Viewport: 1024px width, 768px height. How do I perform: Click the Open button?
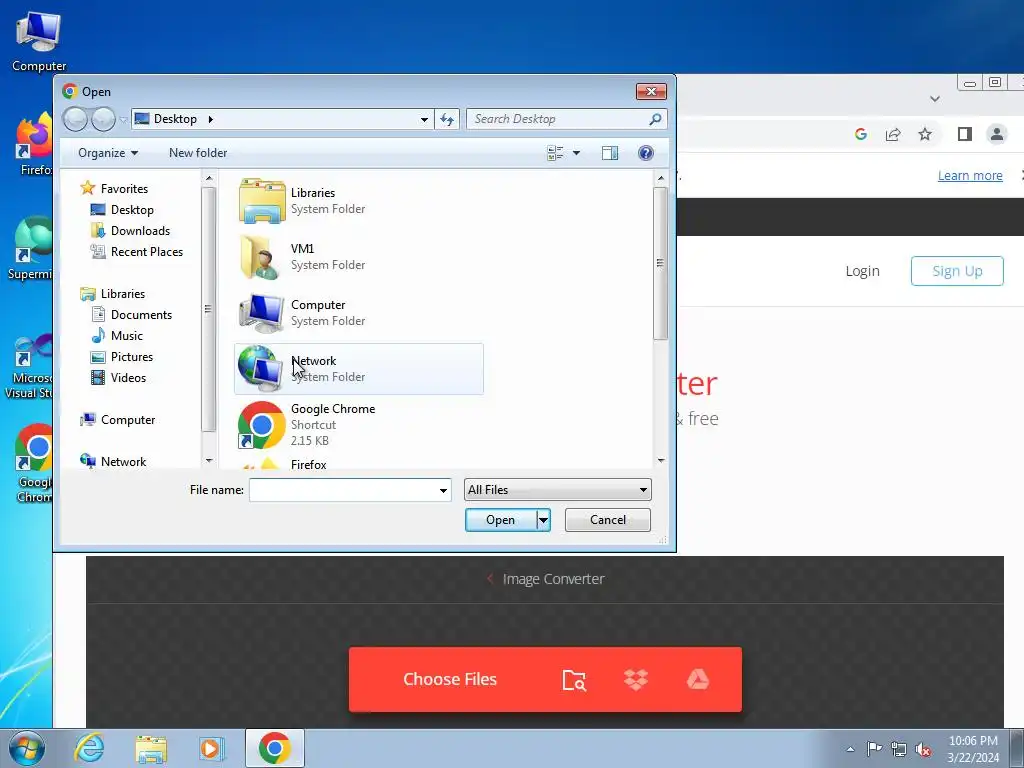click(501, 520)
